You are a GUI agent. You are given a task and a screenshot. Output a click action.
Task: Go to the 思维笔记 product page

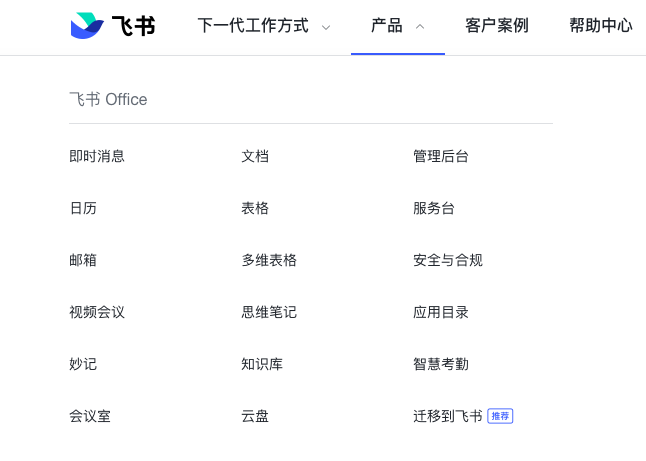269,312
